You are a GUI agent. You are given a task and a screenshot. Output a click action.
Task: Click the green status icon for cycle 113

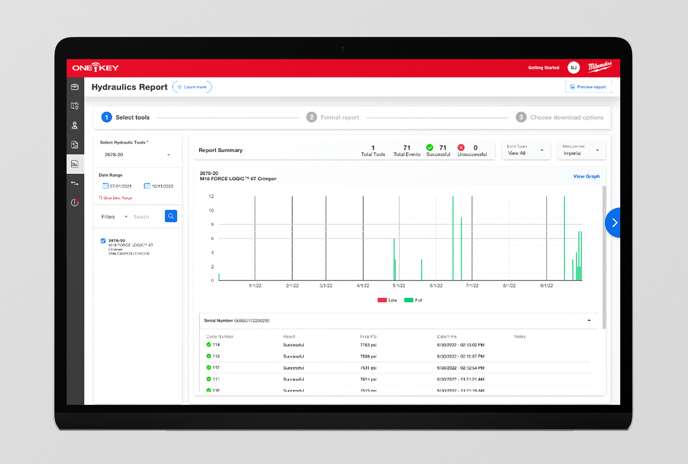[209, 356]
